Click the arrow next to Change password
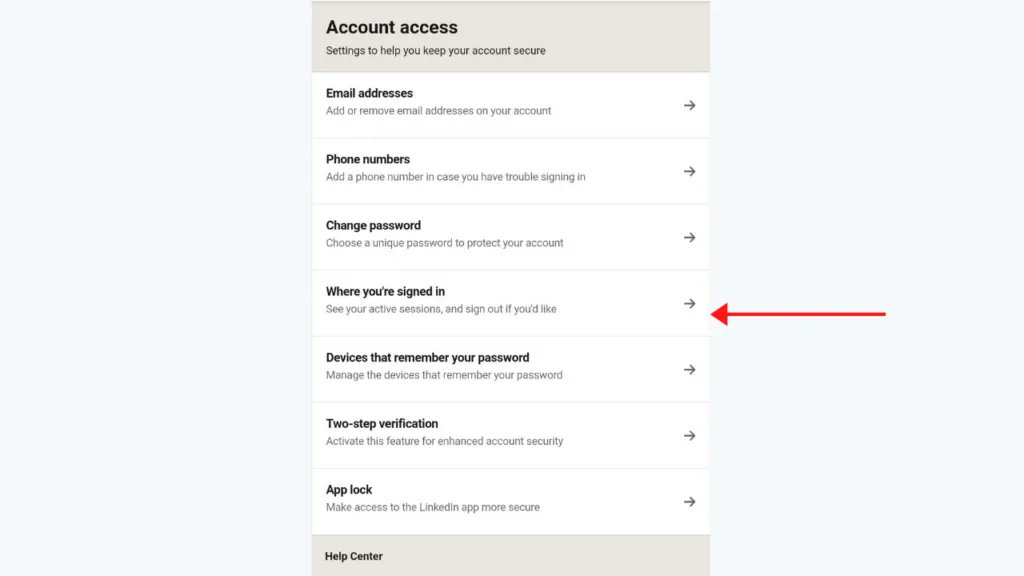Image resolution: width=1024 pixels, height=576 pixels. (x=690, y=237)
